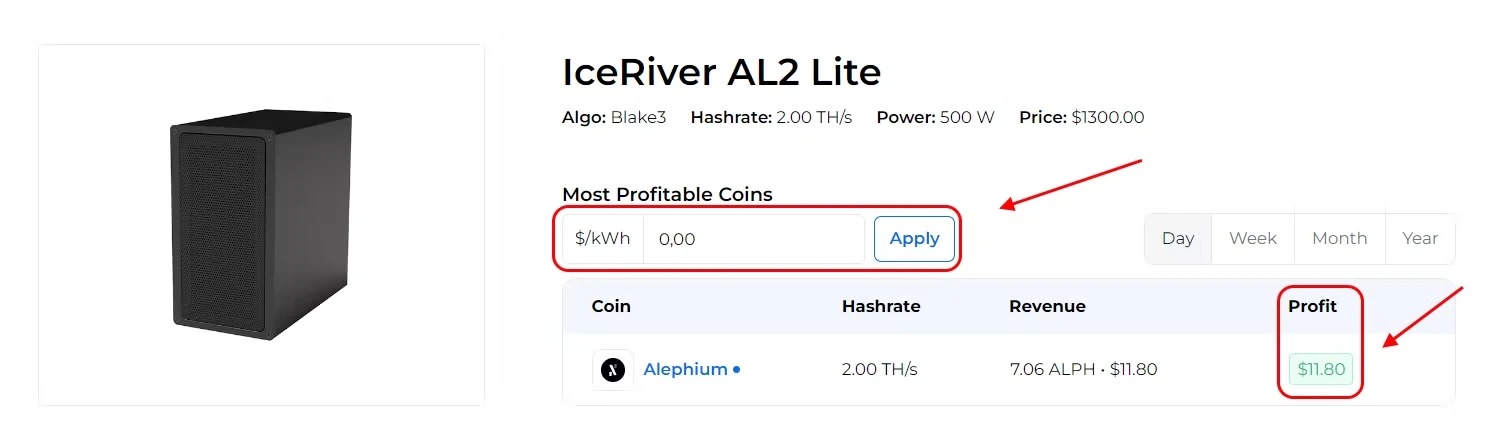Open the IceRiver AL2 Lite miner image
This screenshot has width=1492, height=433.
pyautogui.click(x=261, y=225)
